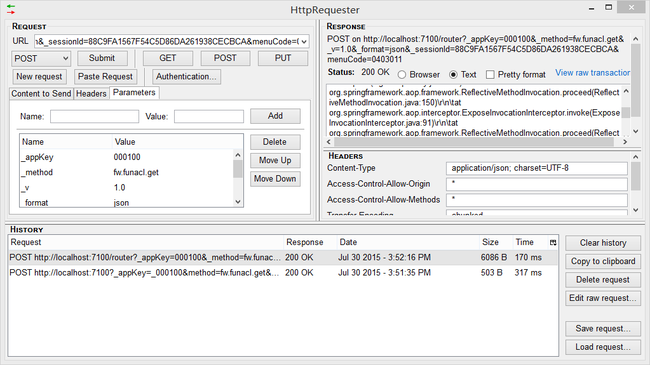This screenshot has height=365, width=650.
Task: Select the Browser view radio button
Action: coord(402,75)
